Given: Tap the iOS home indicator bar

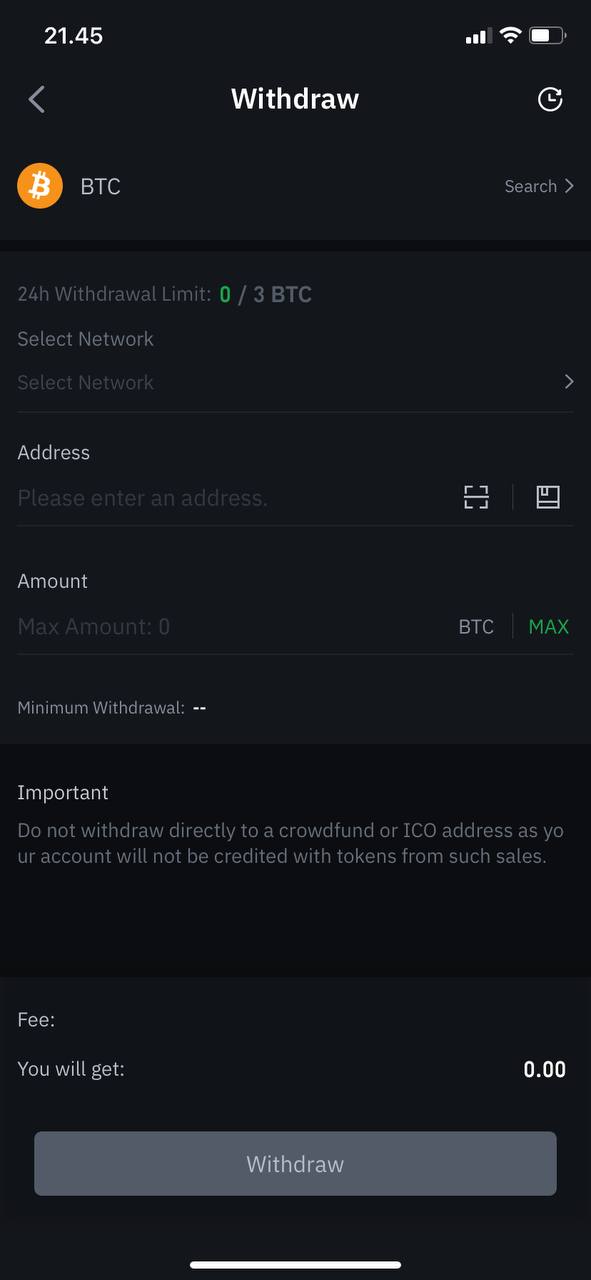Looking at the screenshot, I should [295, 1265].
